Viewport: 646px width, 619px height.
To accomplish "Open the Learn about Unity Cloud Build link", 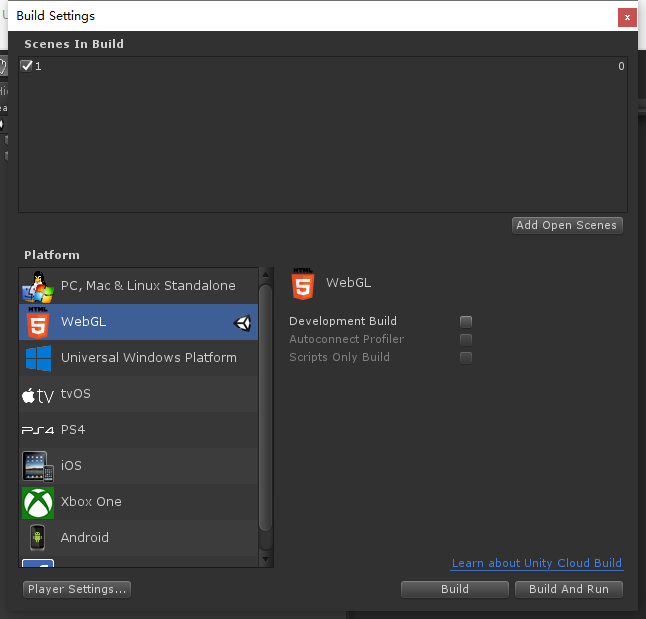I will click(537, 563).
